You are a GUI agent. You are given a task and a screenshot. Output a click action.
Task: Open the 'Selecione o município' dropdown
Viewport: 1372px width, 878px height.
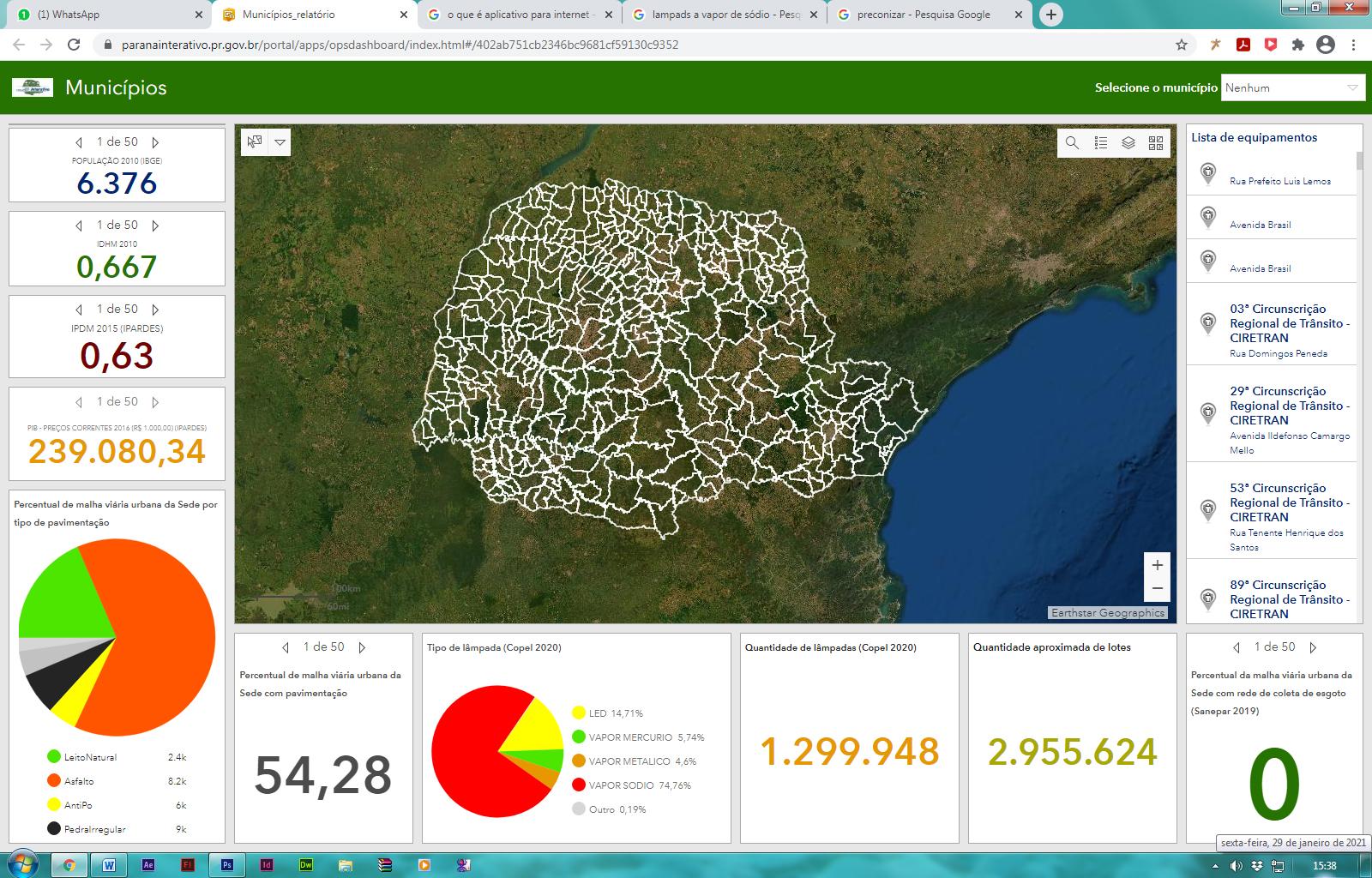tap(1291, 87)
